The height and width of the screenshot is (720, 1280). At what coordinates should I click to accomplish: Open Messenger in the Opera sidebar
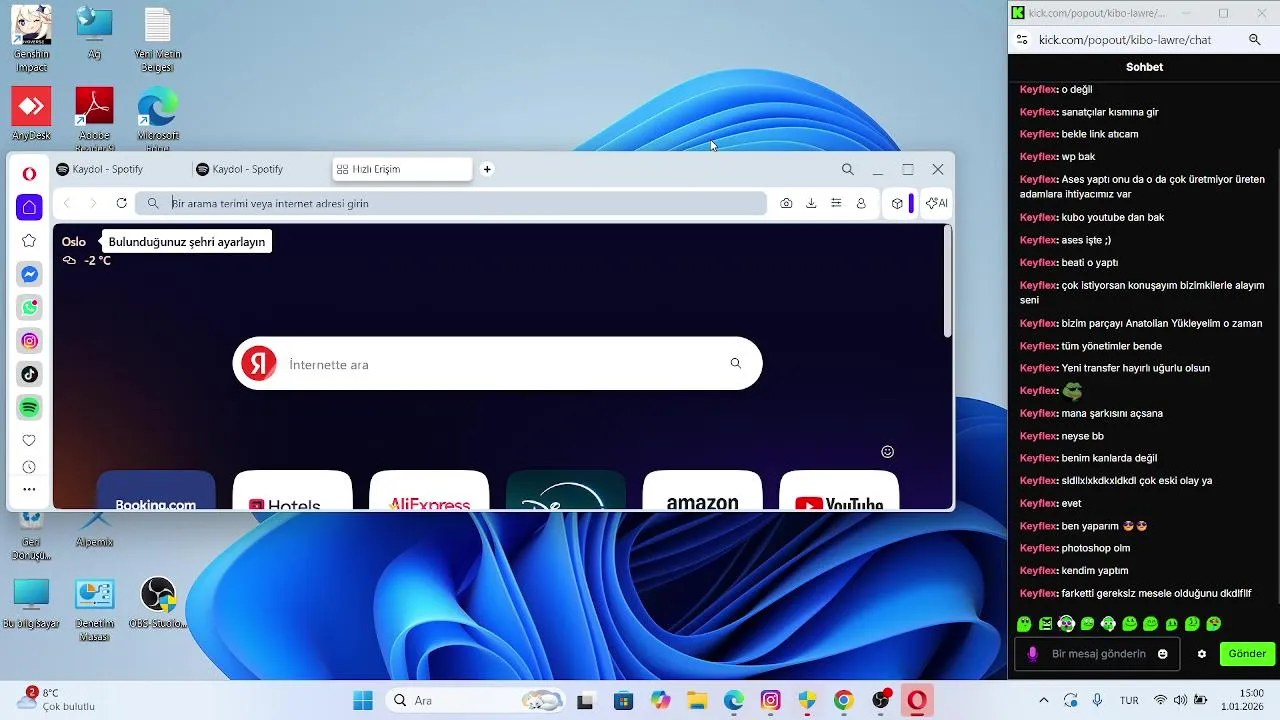pos(30,274)
